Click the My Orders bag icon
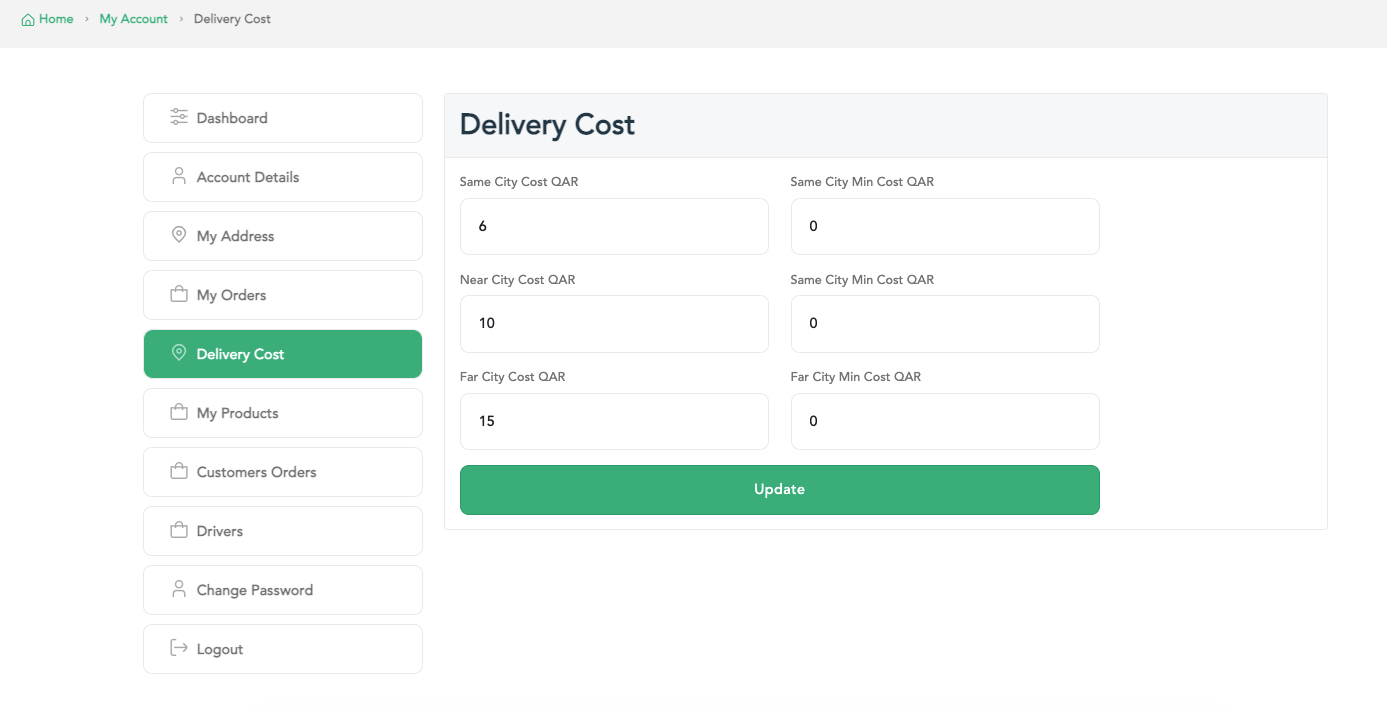This screenshot has width=1387, height=706. pyautogui.click(x=179, y=294)
